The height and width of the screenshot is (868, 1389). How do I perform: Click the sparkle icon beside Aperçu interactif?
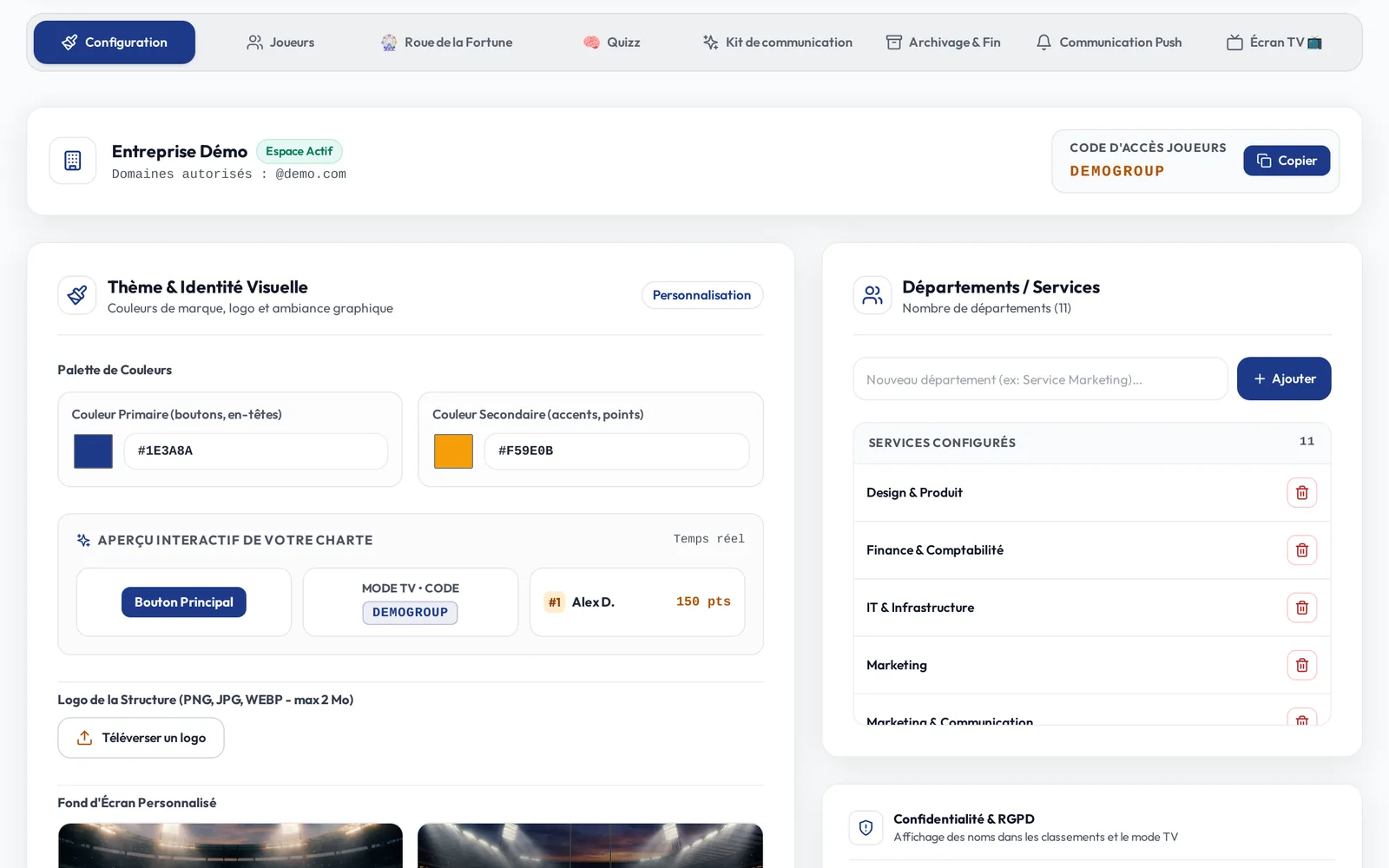[x=83, y=540]
